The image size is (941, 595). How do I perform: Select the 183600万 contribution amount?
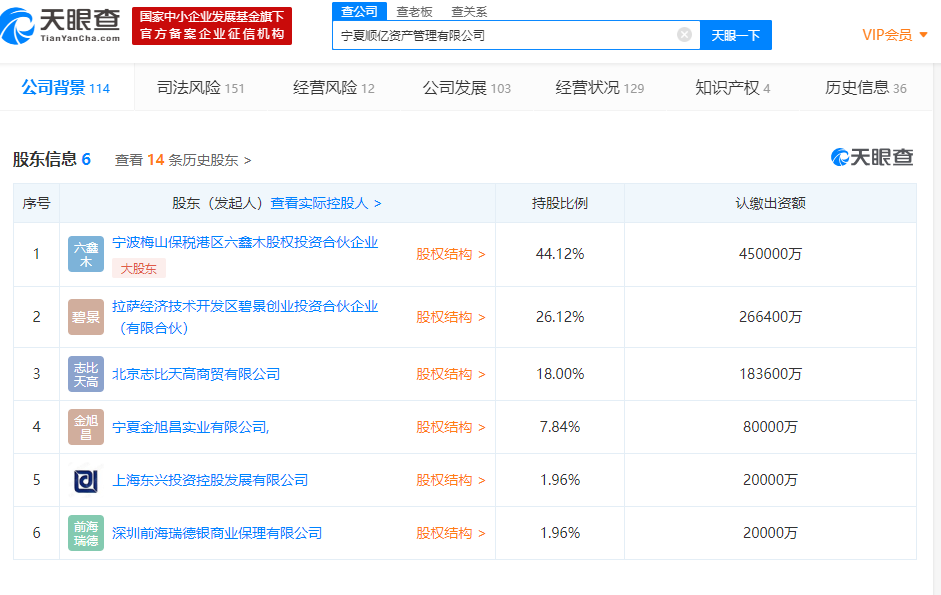point(771,374)
